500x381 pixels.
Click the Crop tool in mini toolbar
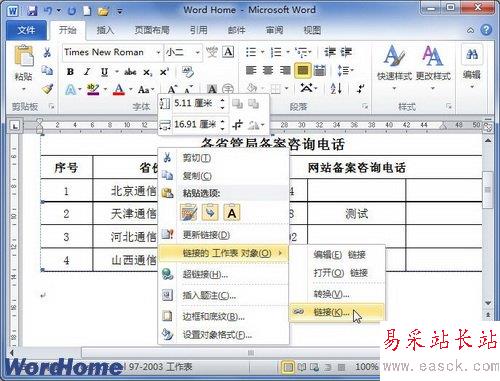[x=238, y=125]
